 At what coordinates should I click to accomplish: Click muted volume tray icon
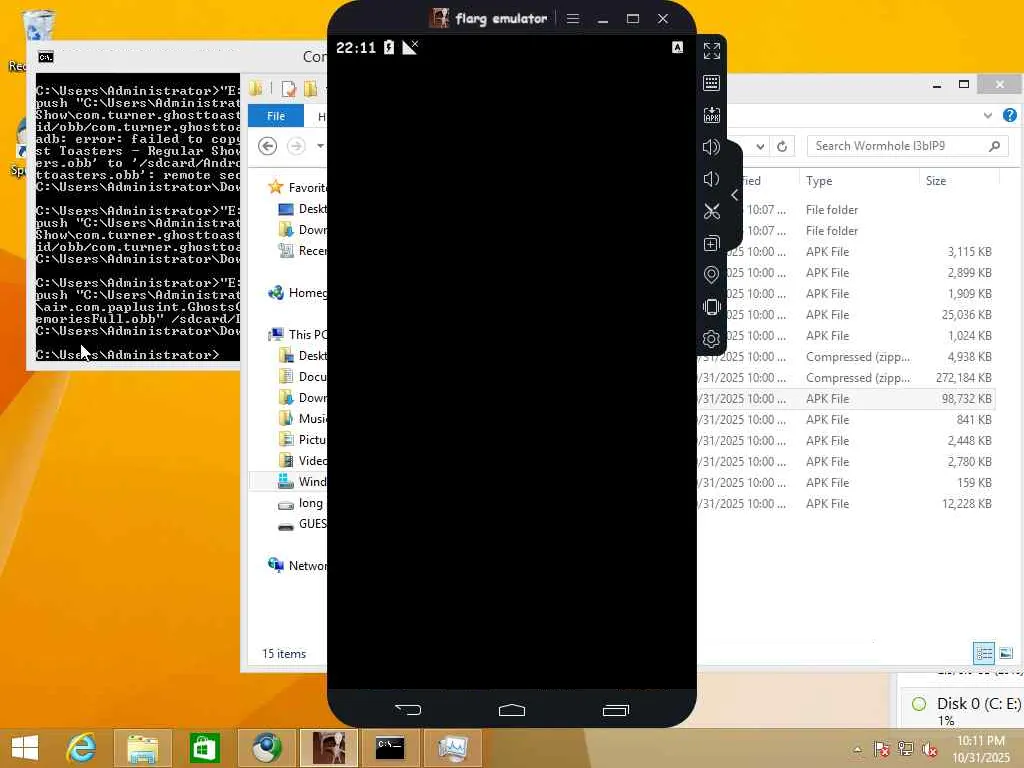(930, 749)
